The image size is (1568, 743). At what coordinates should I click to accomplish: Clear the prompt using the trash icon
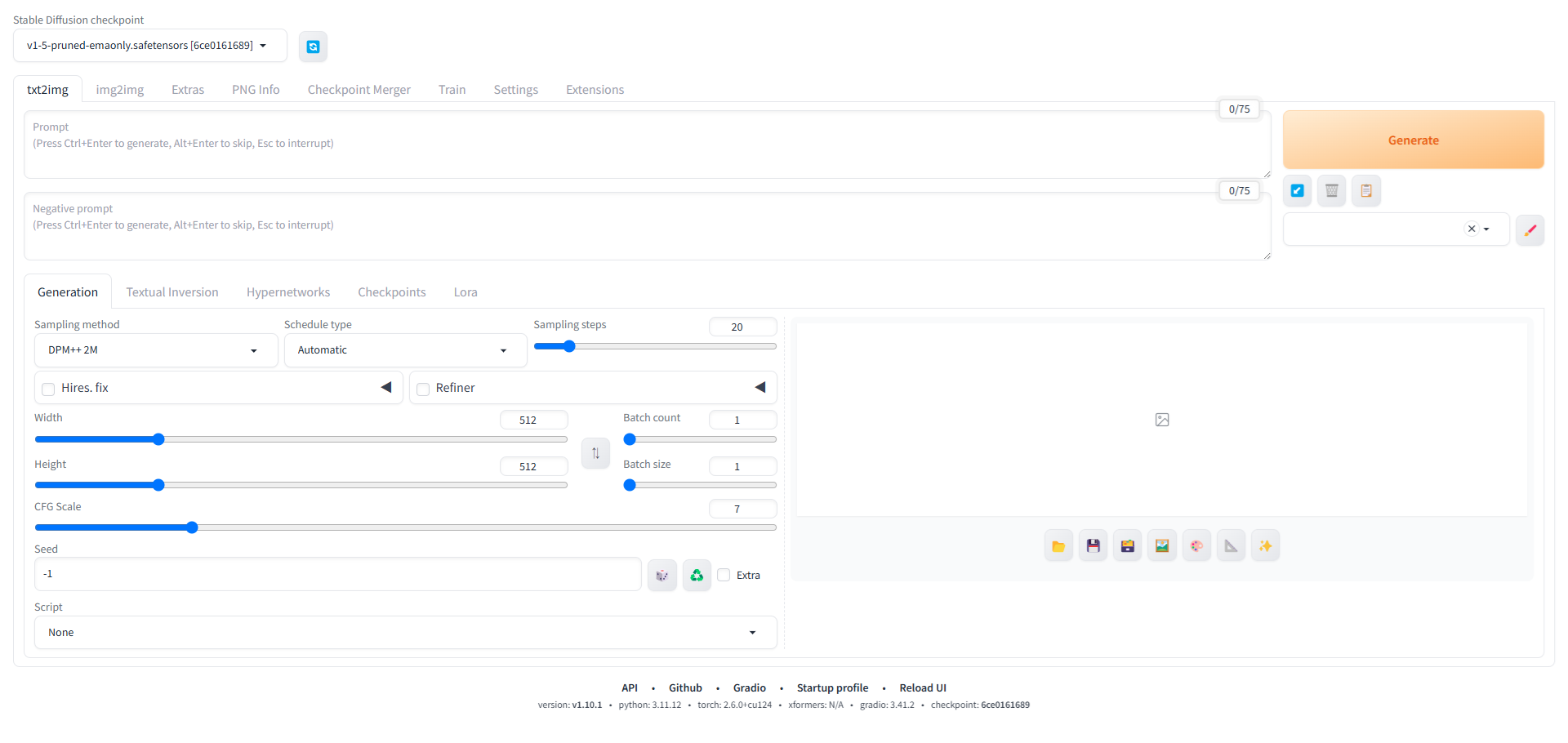coord(1331,190)
